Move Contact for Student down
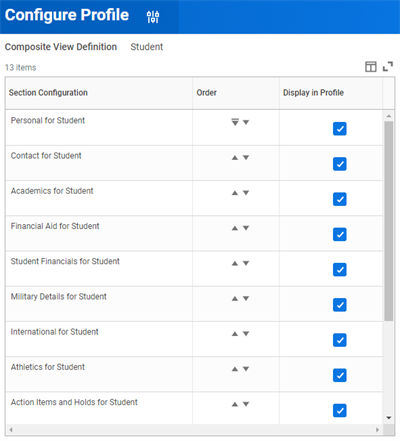Viewport: 400px width, 441px height. (x=246, y=158)
